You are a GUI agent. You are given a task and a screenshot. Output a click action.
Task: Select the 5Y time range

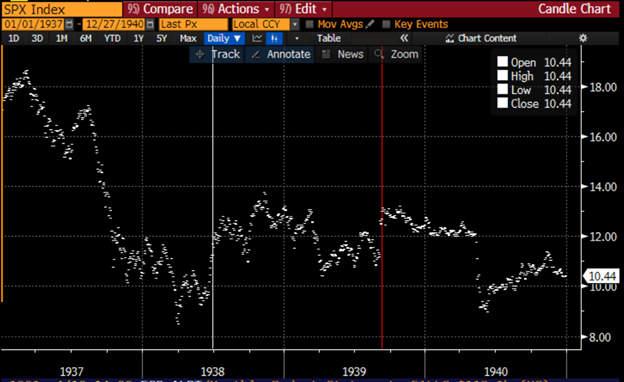pyautogui.click(x=162, y=38)
